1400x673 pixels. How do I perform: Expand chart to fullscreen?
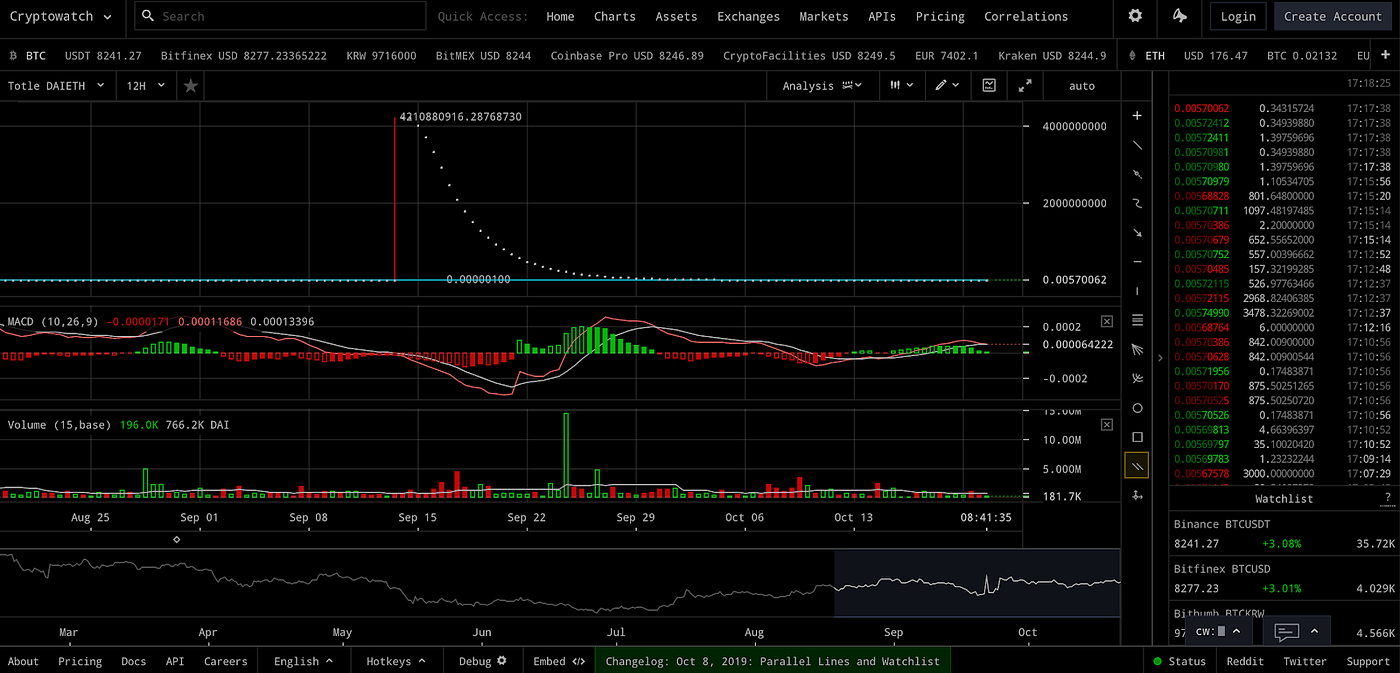[1025, 86]
